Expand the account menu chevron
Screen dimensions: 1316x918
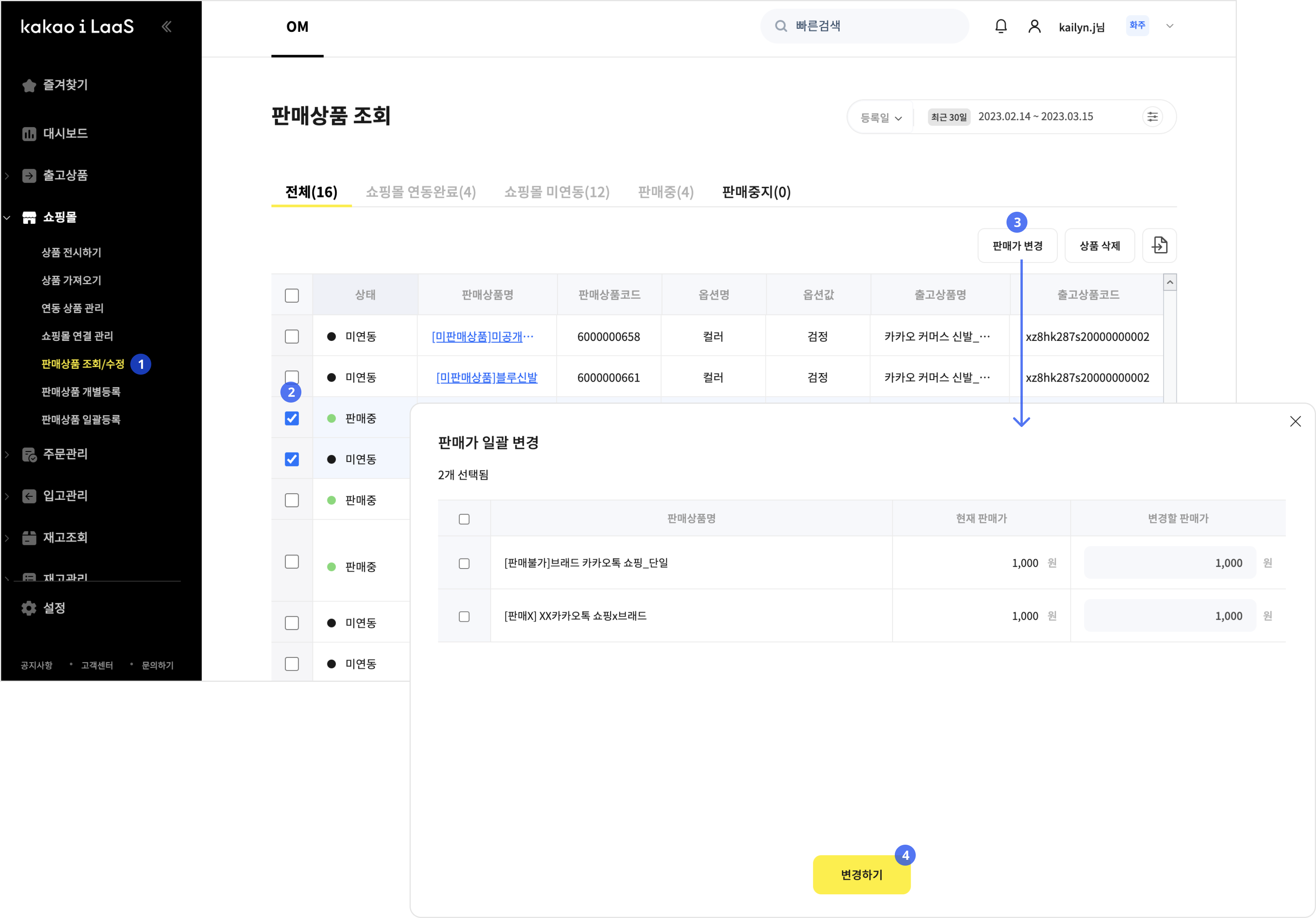coord(1170,26)
